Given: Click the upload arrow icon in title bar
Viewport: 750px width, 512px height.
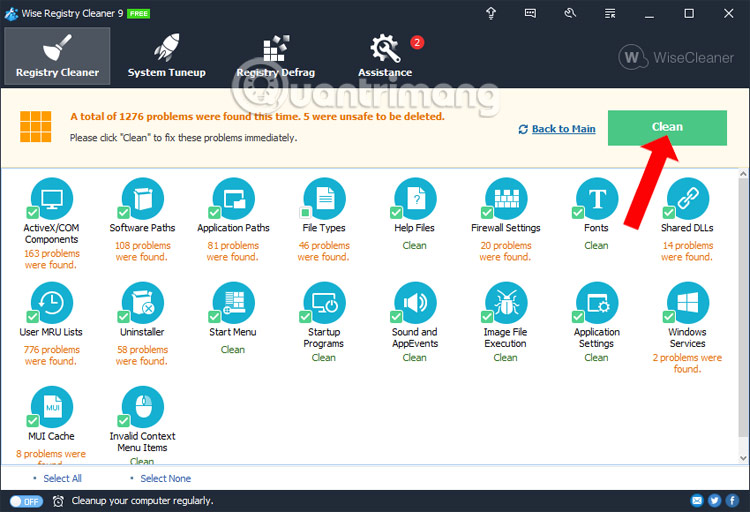Looking at the screenshot, I should point(491,13).
